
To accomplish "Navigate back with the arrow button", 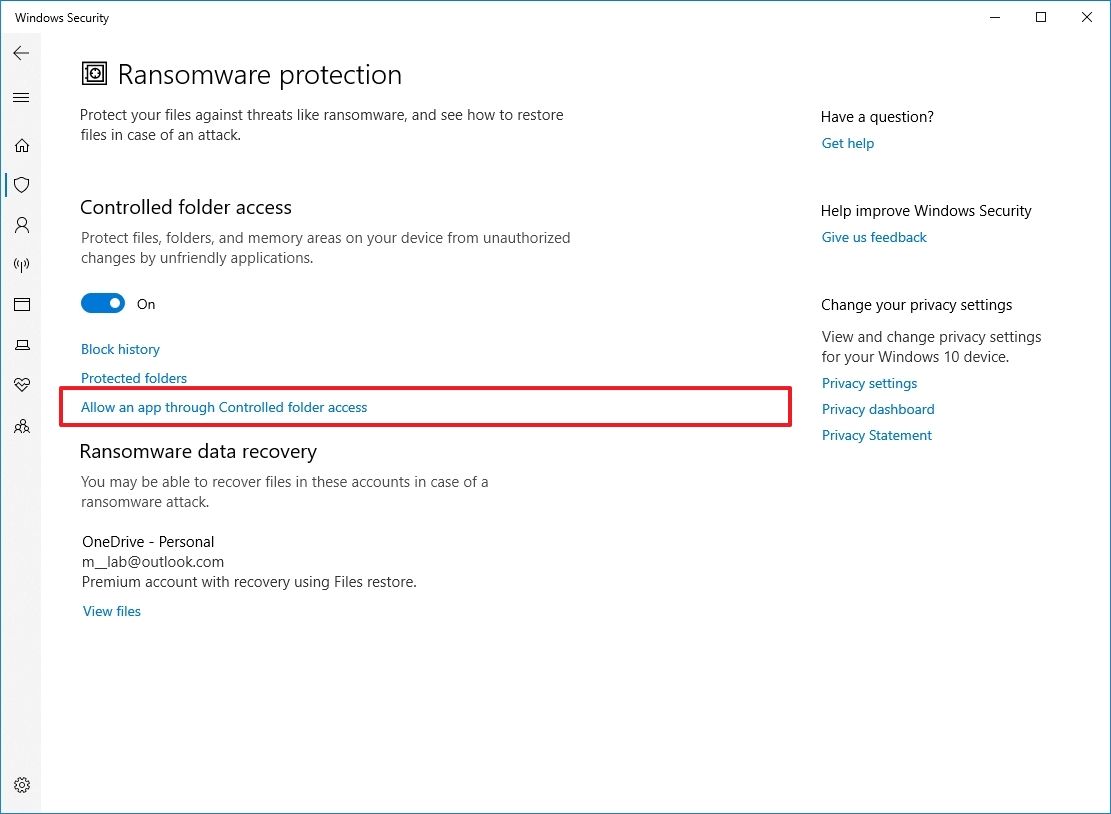I will pos(21,53).
